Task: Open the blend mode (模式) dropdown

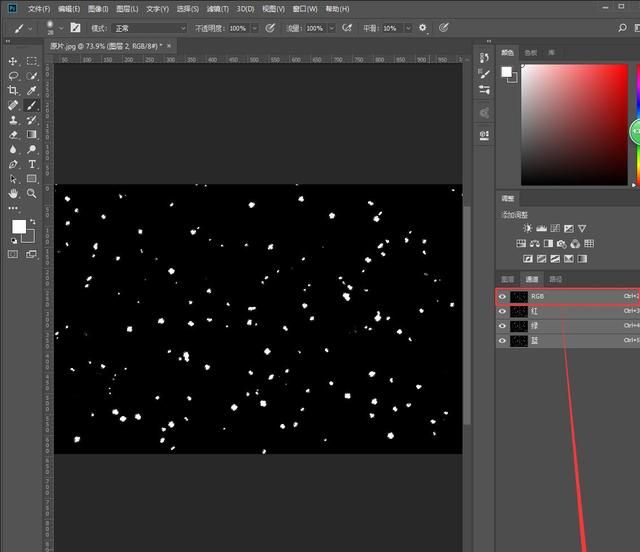Action: pos(149,28)
